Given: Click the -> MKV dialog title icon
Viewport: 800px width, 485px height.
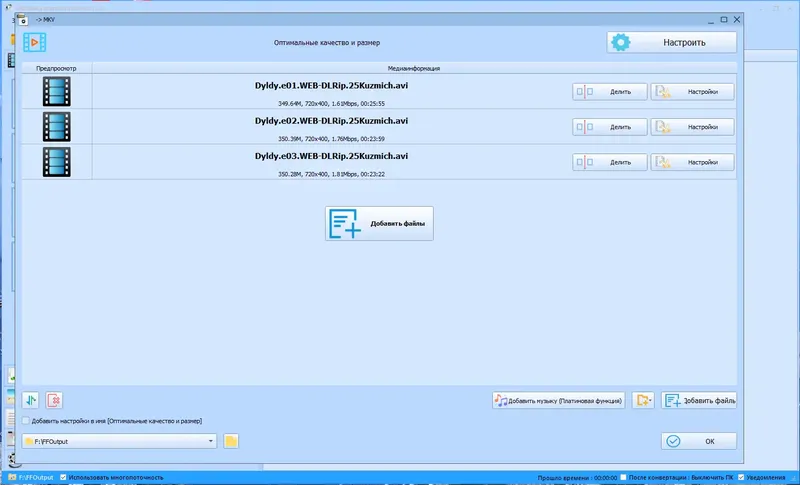Looking at the screenshot, I should [22, 20].
